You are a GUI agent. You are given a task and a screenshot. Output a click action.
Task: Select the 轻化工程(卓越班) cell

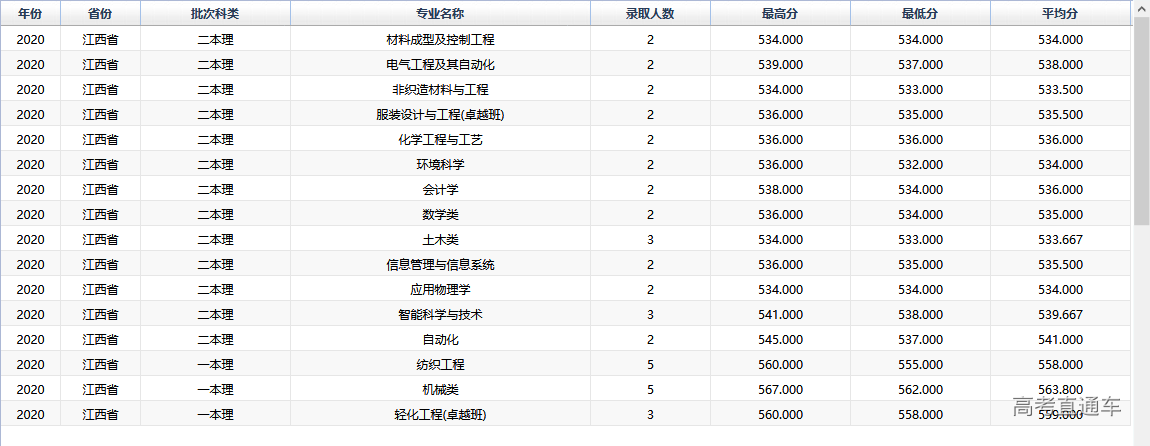[440, 415]
